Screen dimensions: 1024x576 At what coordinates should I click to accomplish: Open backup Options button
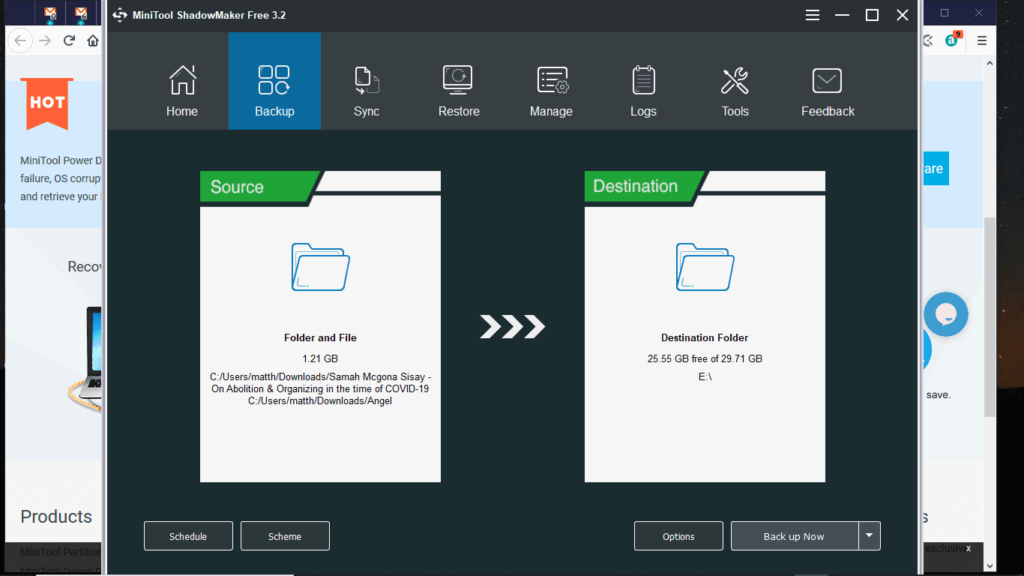[678, 536]
